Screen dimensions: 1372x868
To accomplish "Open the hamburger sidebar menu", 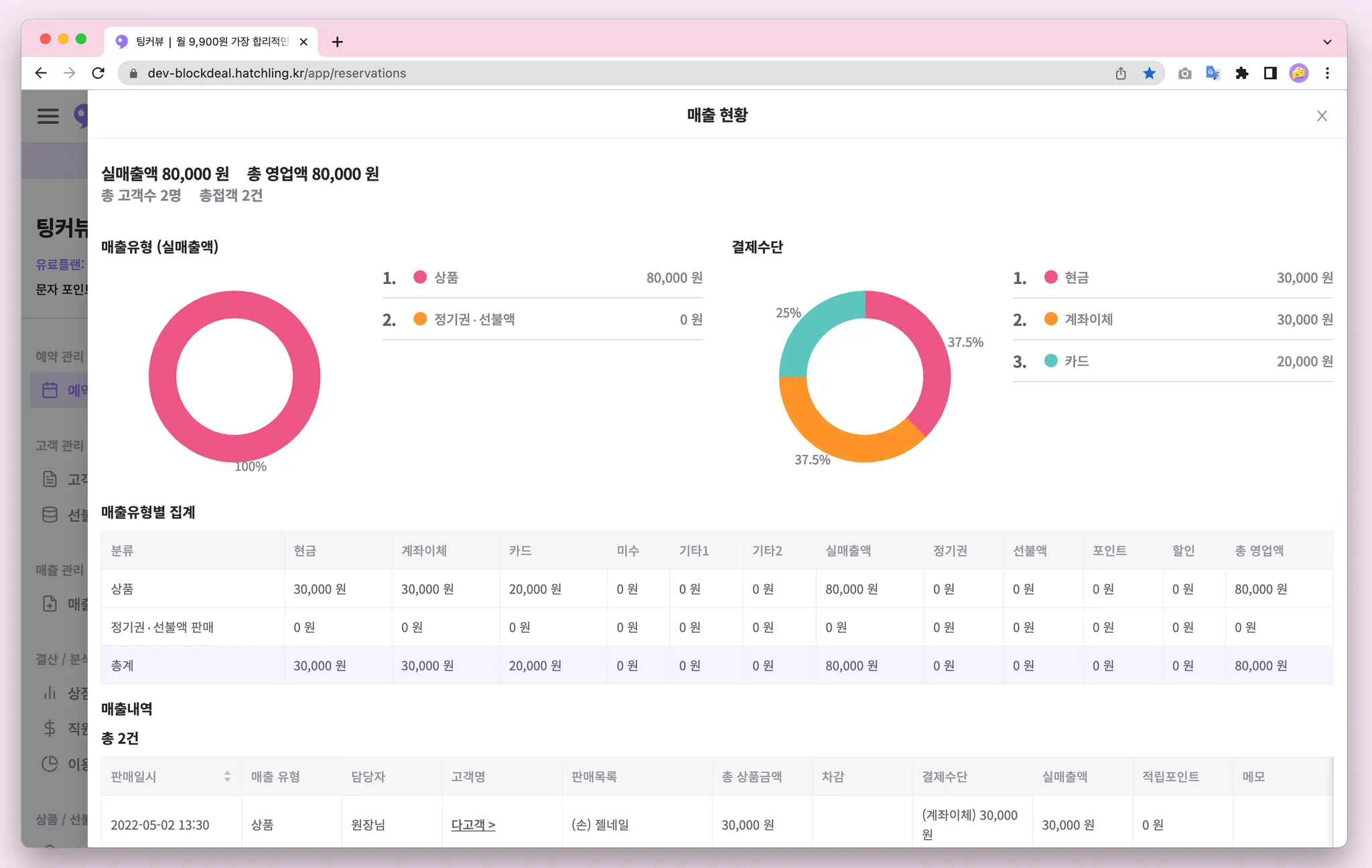I will (48, 116).
